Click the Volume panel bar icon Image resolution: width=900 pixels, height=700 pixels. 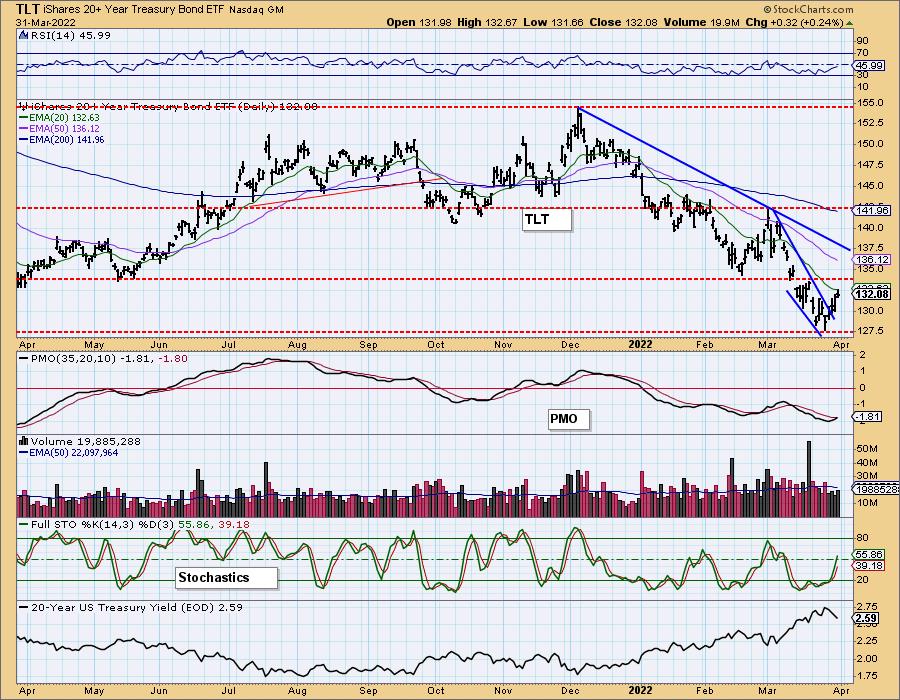(24, 441)
